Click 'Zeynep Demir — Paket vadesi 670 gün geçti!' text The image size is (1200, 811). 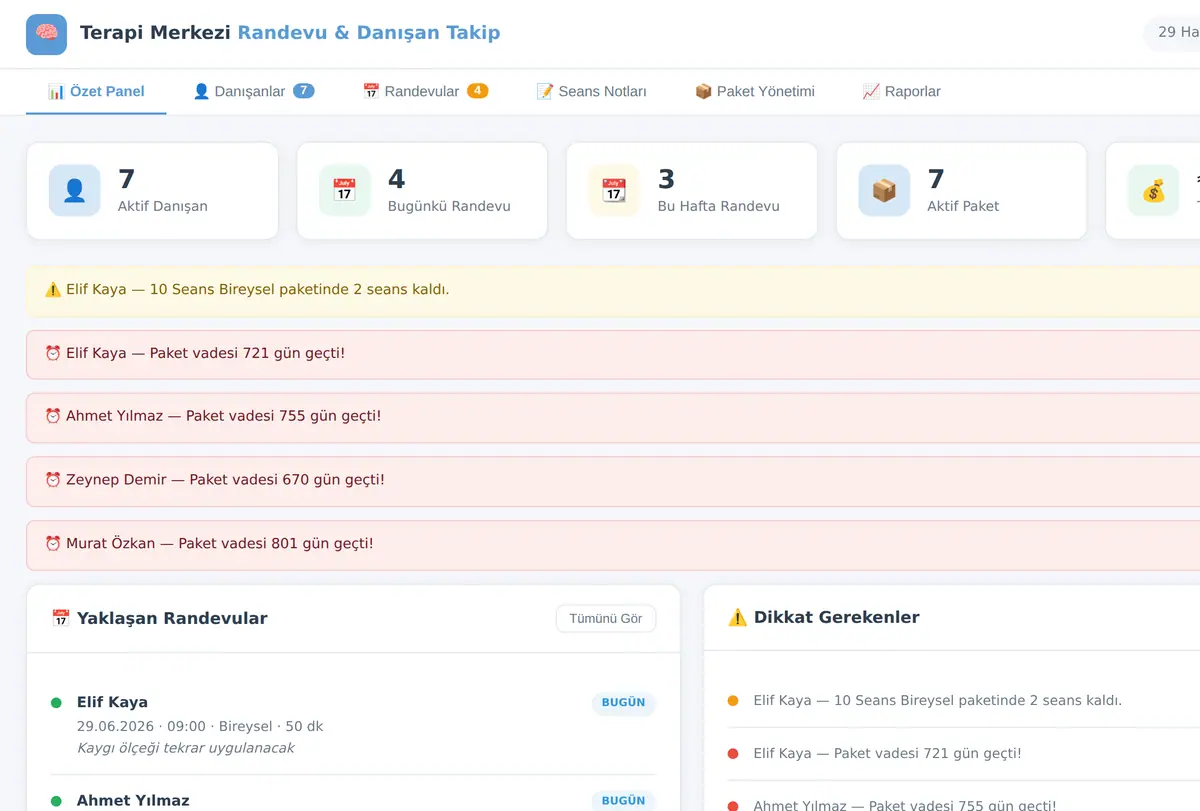point(225,481)
